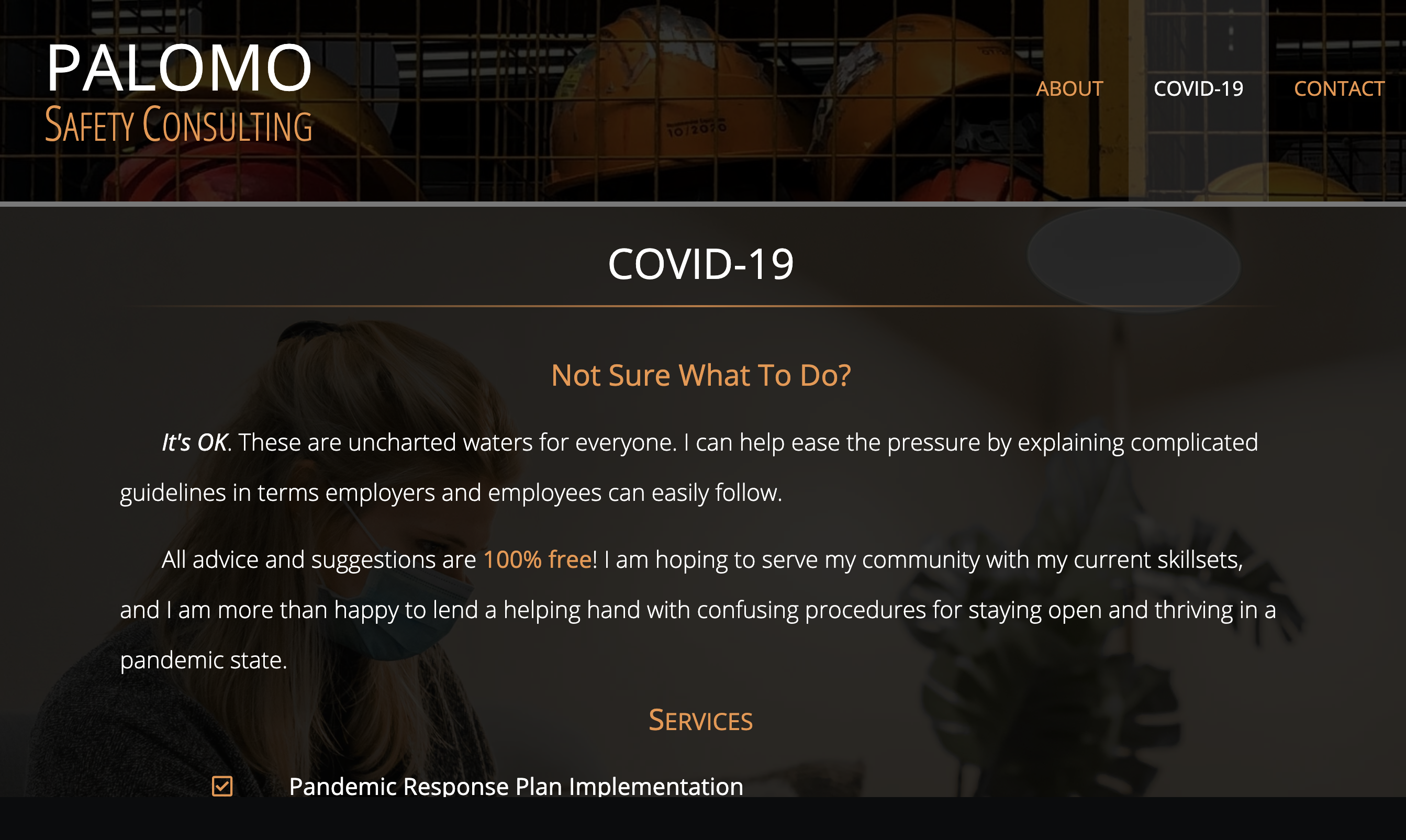This screenshot has height=840, width=1406.
Task: Select the CONTACT menu item
Action: point(1339,88)
